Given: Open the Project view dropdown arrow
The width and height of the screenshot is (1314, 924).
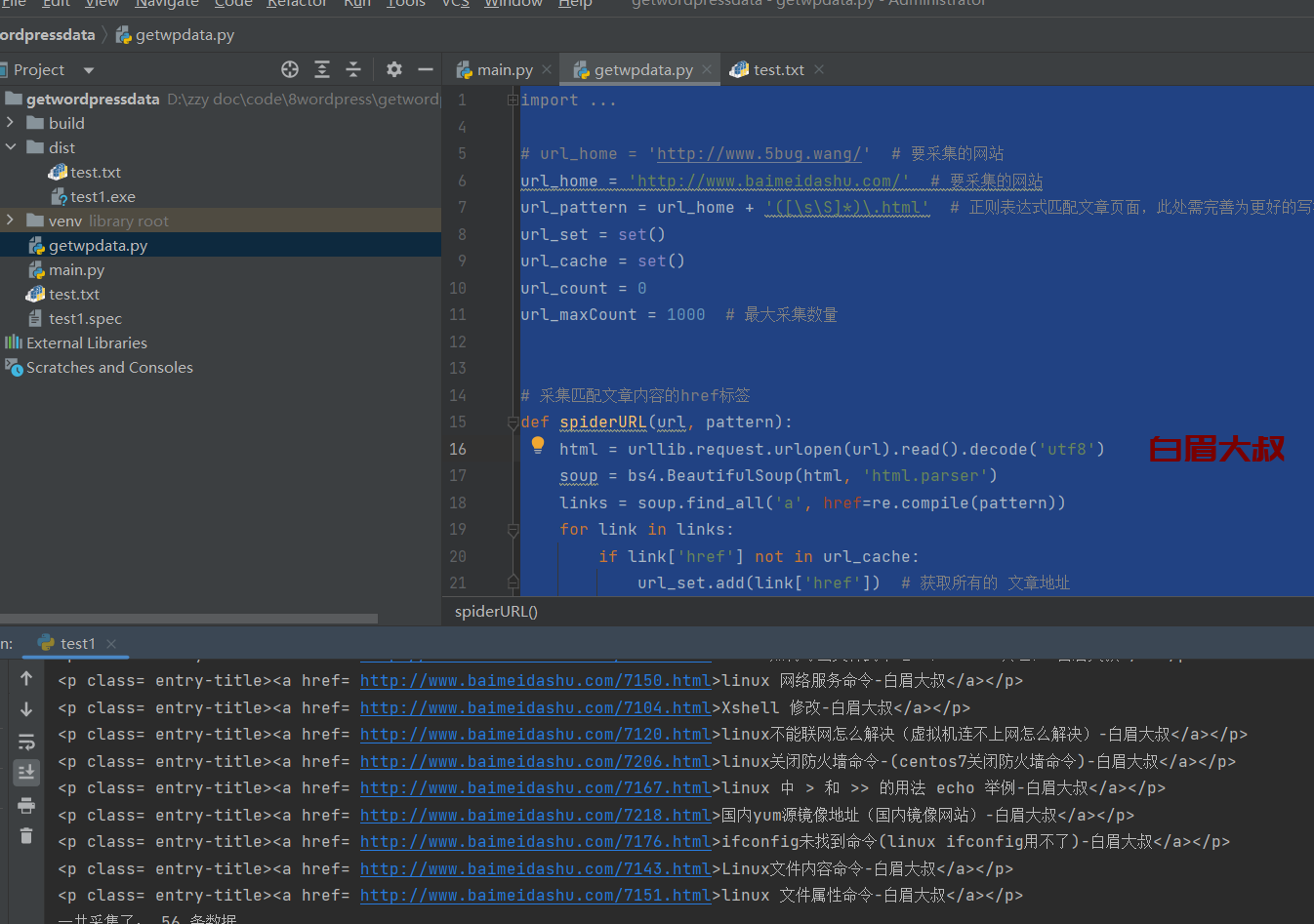Looking at the screenshot, I should (89, 70).
